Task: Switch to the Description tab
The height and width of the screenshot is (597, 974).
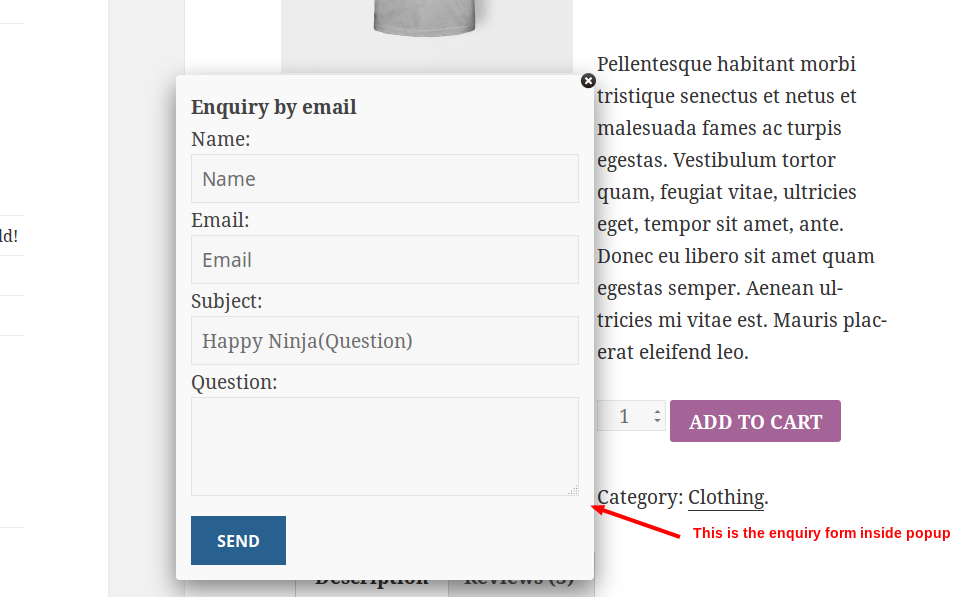Action: coord(371,584)
